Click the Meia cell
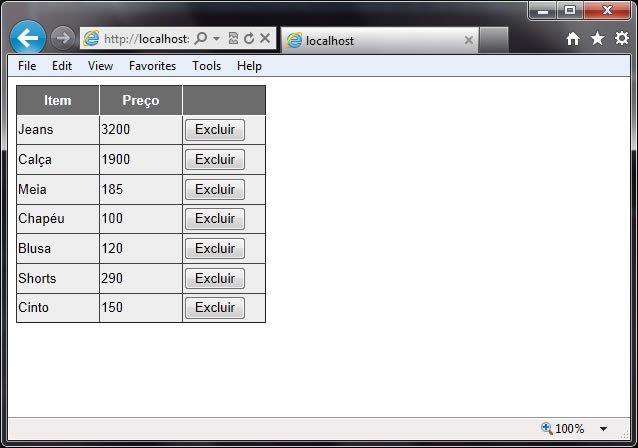The height and width of the screenshot is (448, 638). (x=58, y=189)
